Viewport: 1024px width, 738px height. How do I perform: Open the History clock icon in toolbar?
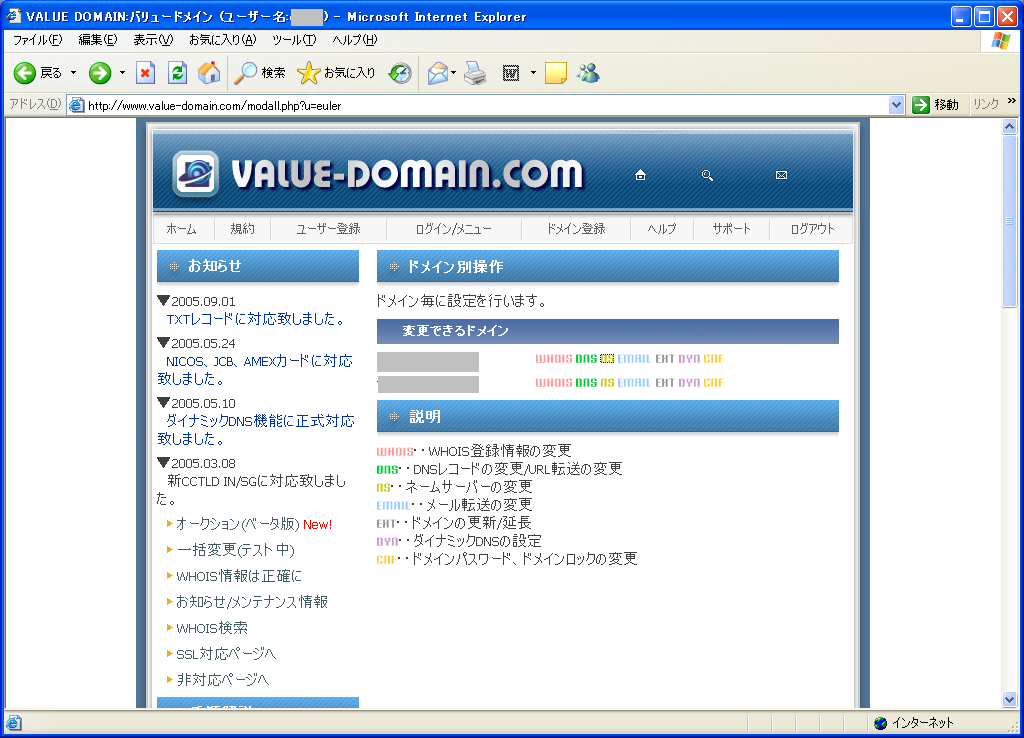[x=400, y=73]
